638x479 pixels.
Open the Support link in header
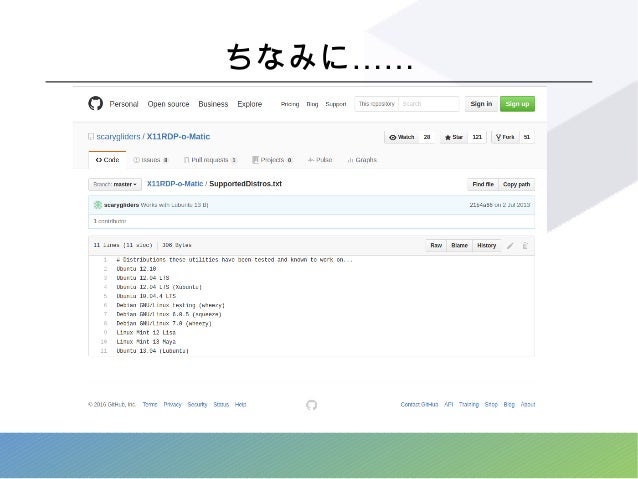click(x=336, y=104)
